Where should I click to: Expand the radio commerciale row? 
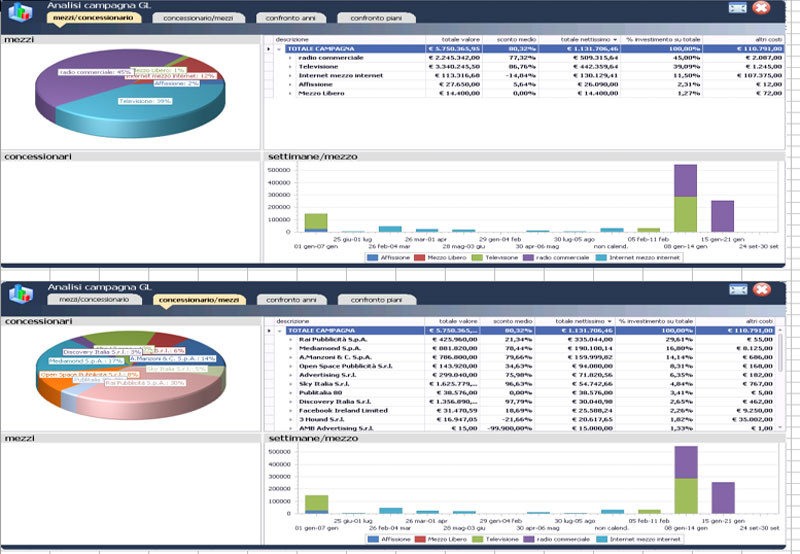pos(290,59)
